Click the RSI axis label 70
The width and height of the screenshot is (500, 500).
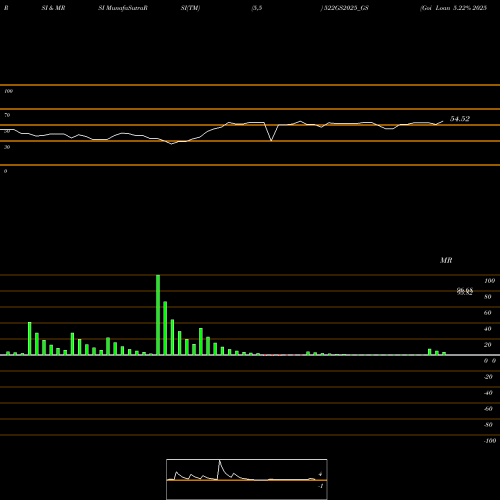point(7,115)
